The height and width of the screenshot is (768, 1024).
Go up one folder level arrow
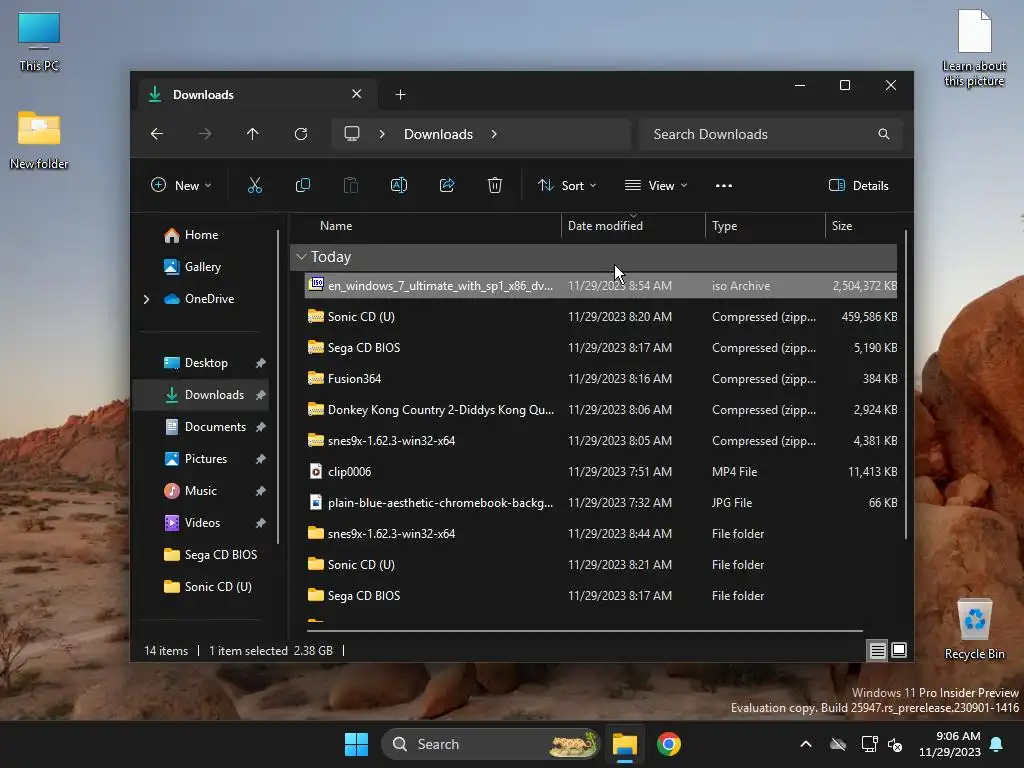[x=253, y=134]
